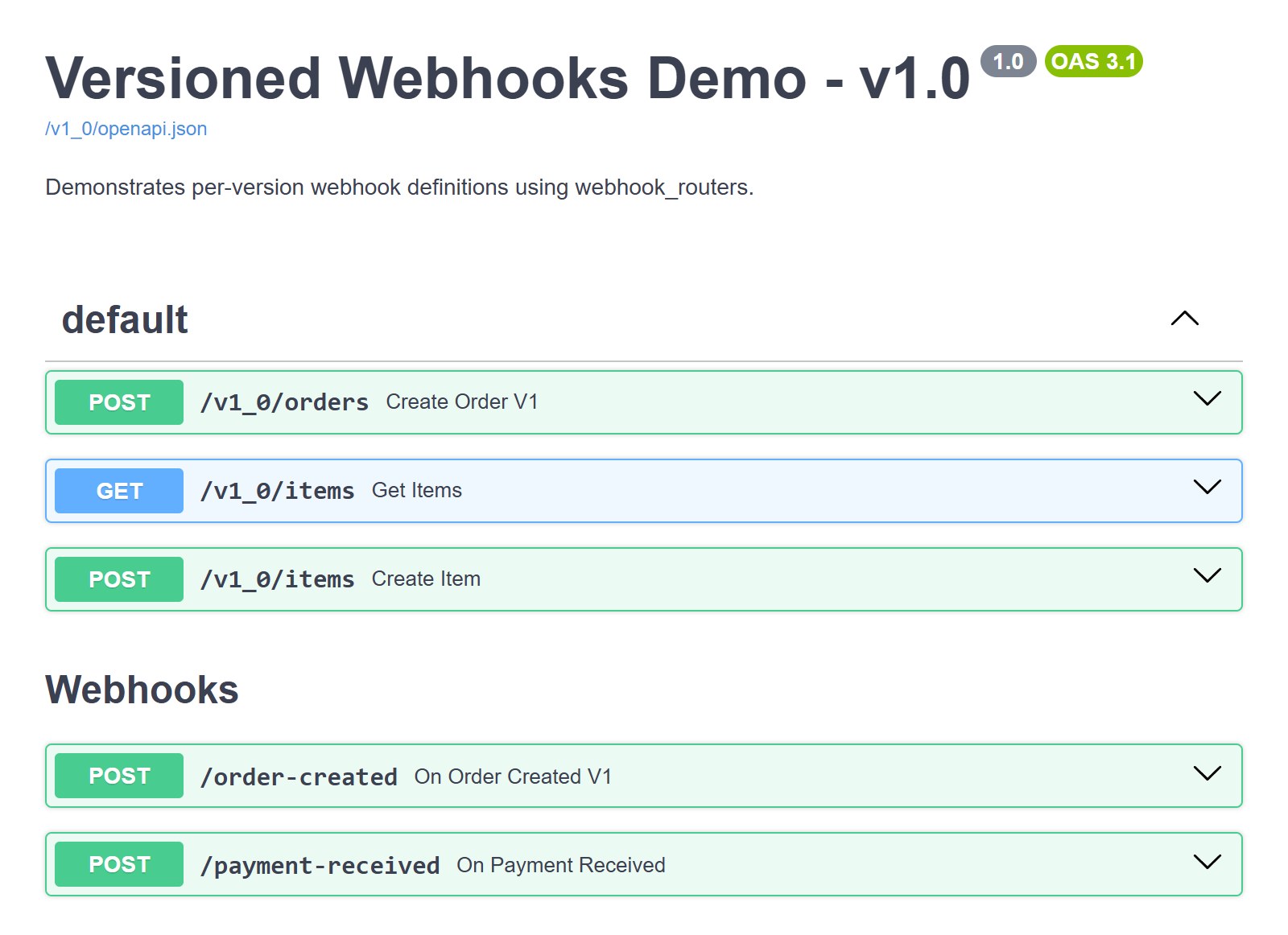Image resolution: width=1288 pixels, height=935 pixels.
Task: Select Create Item row's /v1_0/items path
Action: (277, 579)
